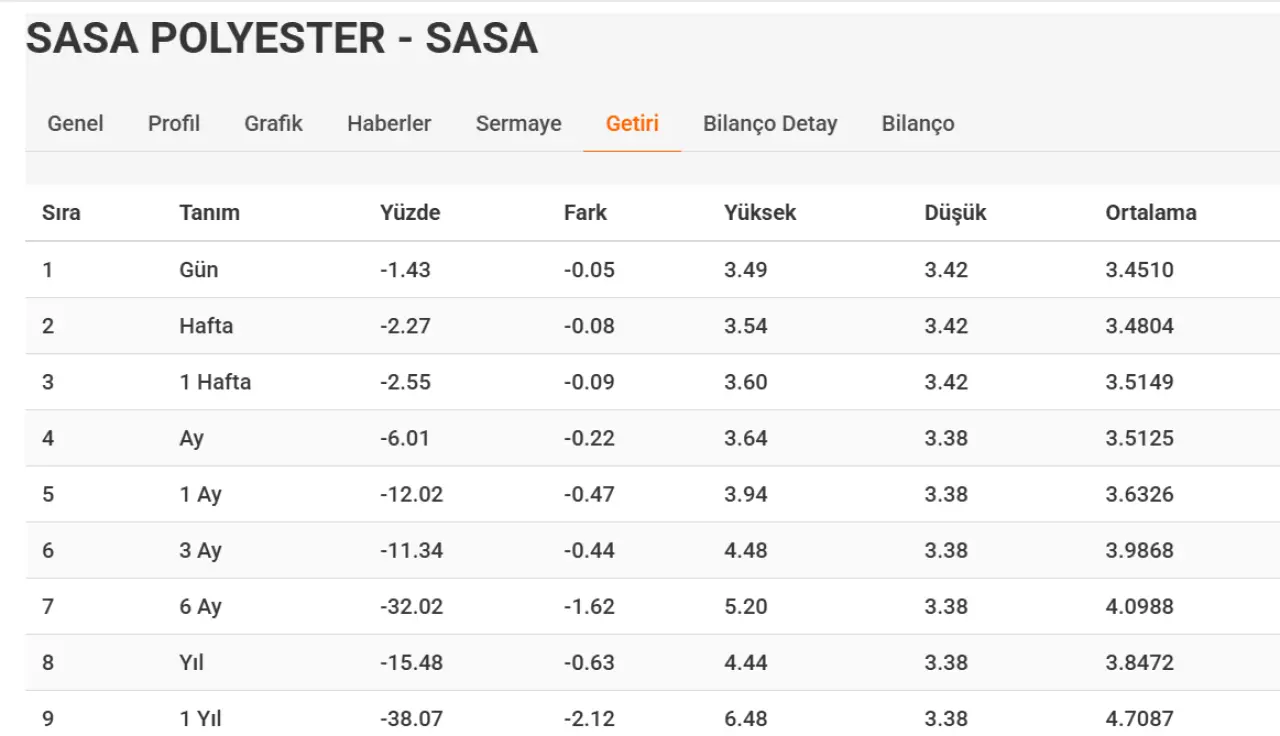Select the Gün row label
The width and height of the screenshot is (1280, 736).
click(199, 270)
